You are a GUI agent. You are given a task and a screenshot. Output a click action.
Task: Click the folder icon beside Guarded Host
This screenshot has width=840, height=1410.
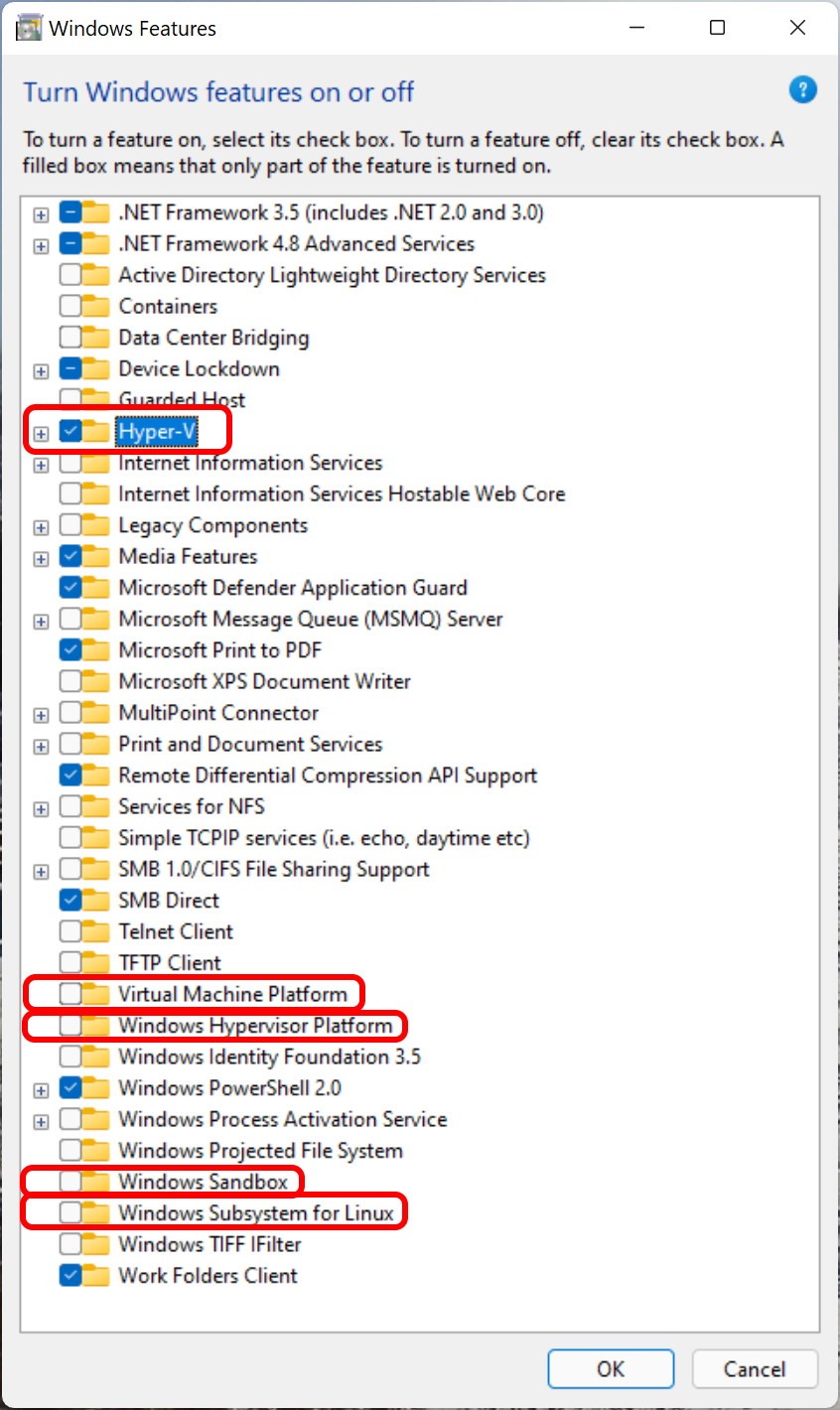96,399
